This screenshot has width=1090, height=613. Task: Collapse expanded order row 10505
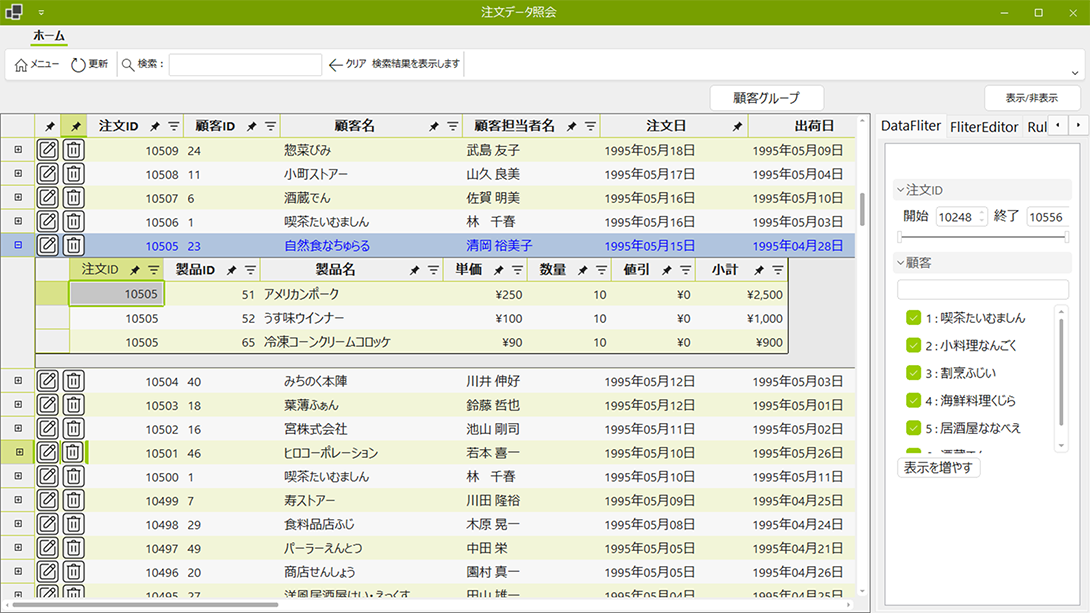(18, 245)
